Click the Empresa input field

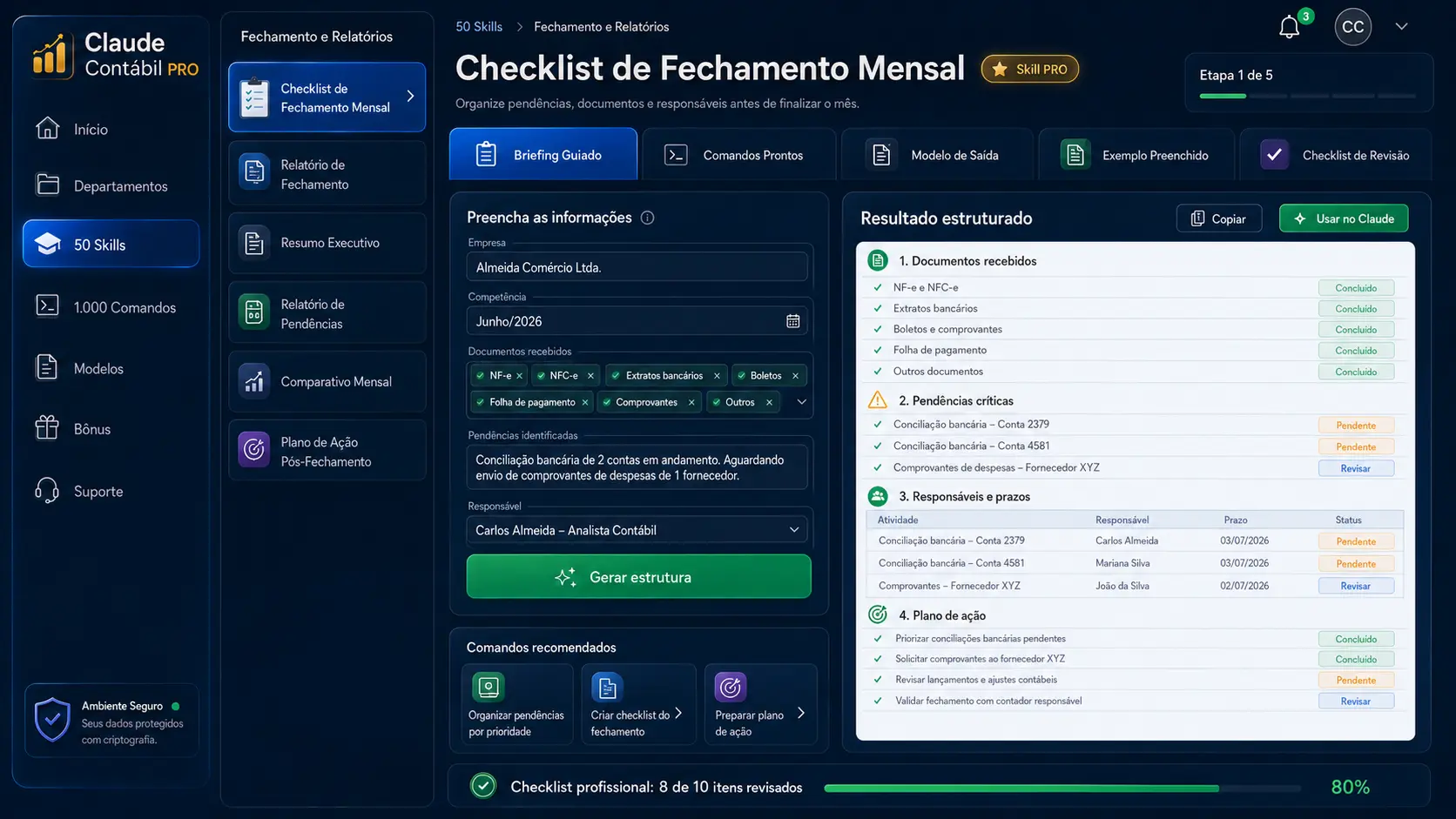[x=637, y=267]
